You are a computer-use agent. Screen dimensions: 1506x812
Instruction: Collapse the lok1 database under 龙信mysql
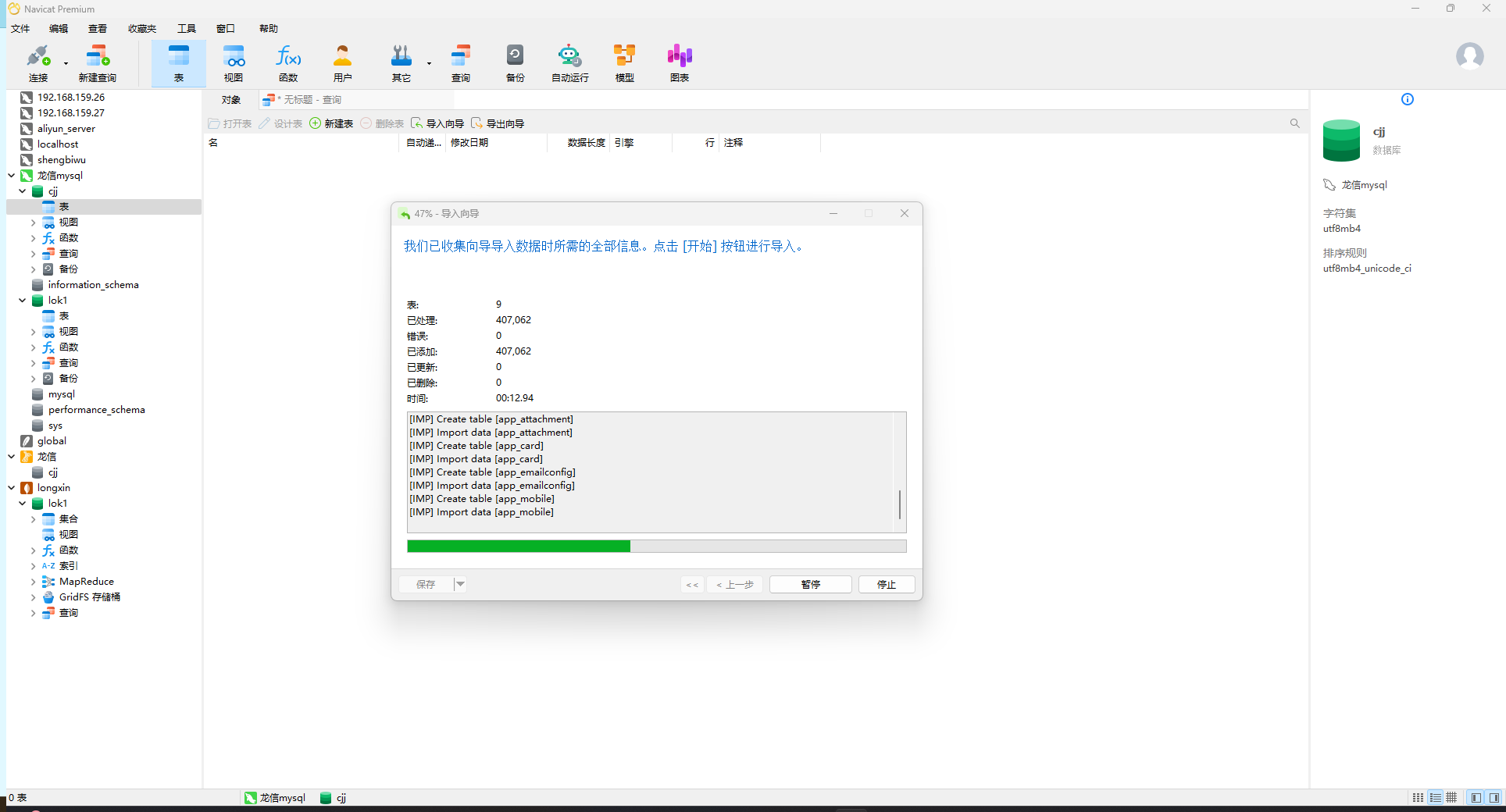23,301
